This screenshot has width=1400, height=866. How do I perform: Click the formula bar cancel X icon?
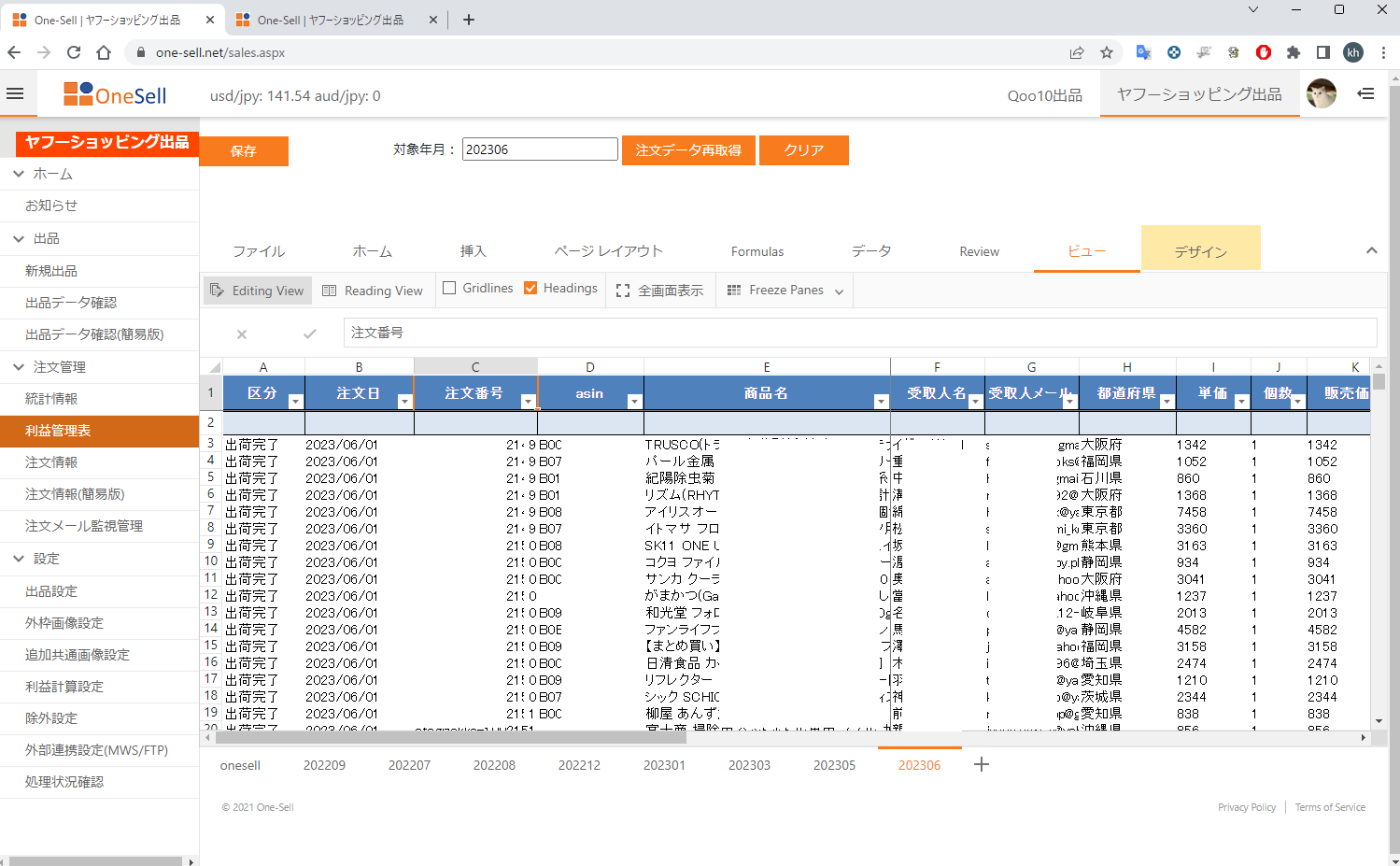pos(242,334)
